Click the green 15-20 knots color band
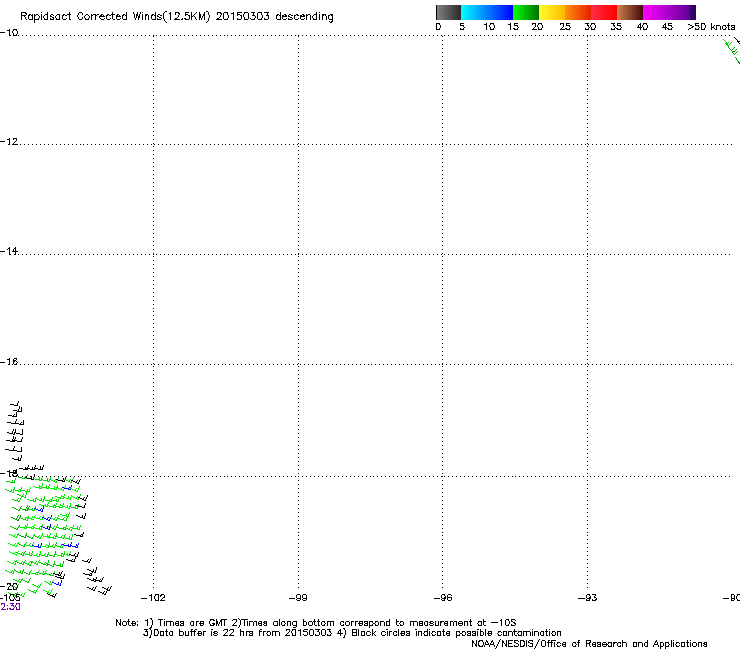 [526, 12]
